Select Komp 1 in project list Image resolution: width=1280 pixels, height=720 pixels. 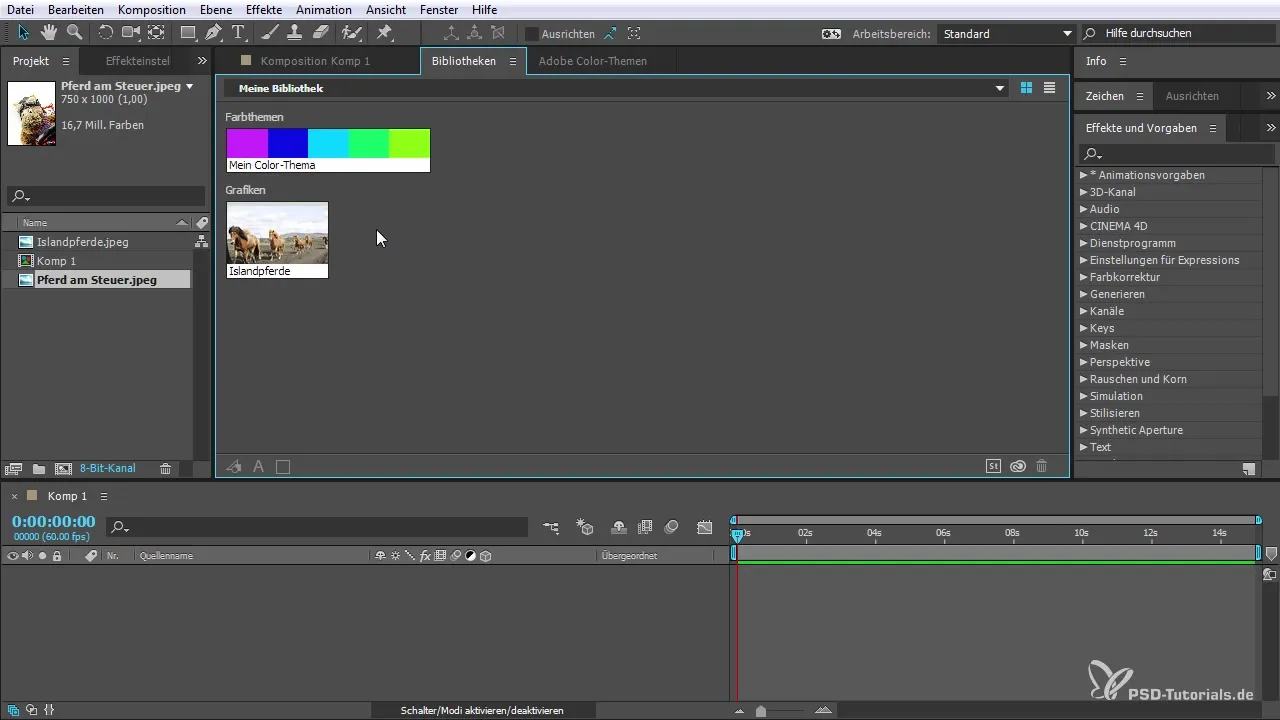pos(56,261)
